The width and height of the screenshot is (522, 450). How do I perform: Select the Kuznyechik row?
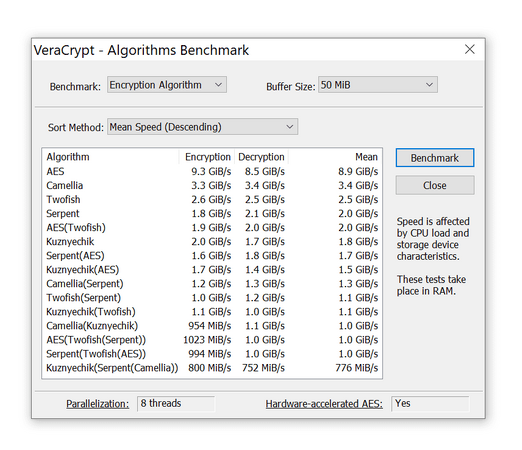pyautogui.click(x=212, y=241)
